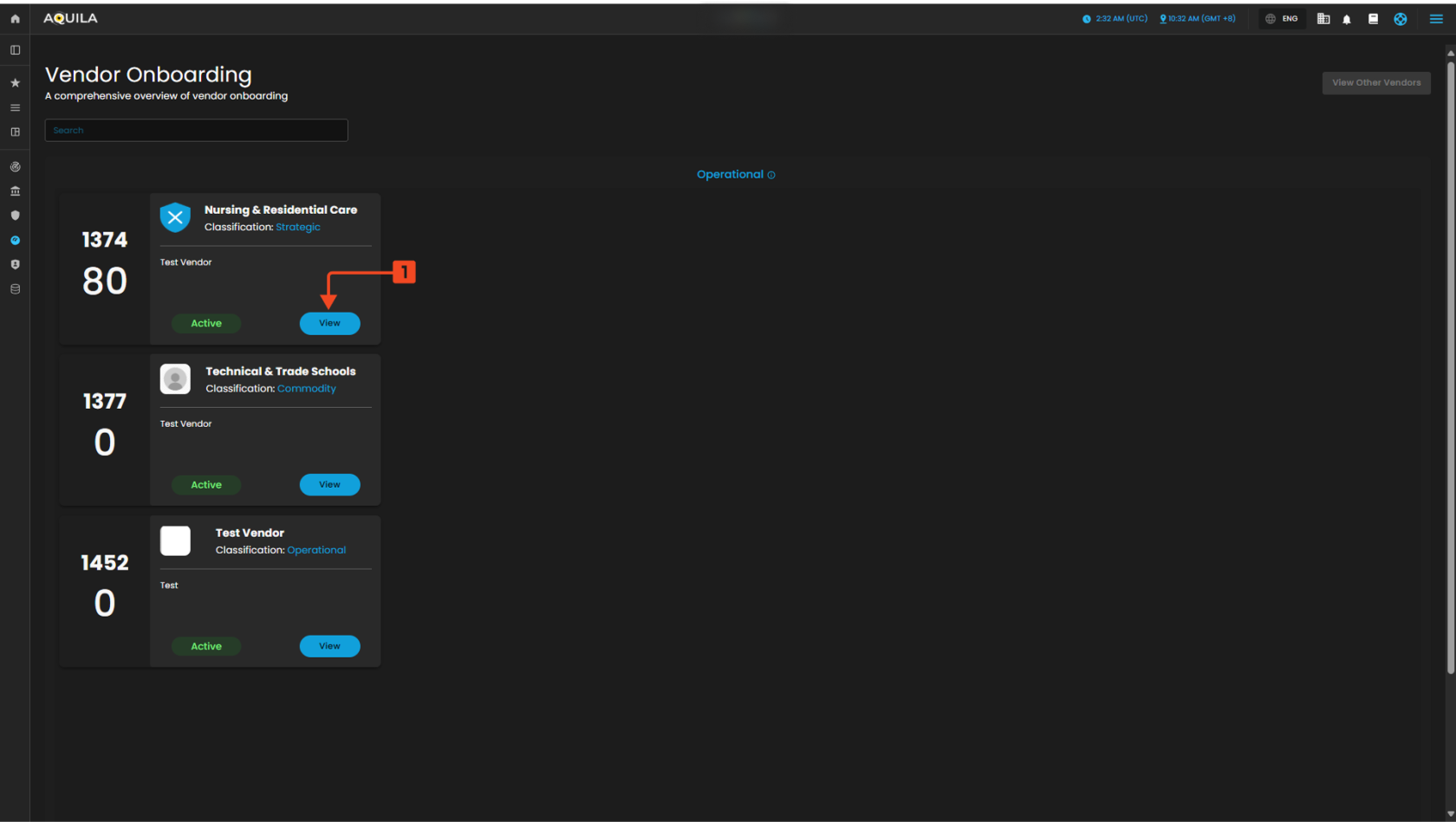Go to the home icon in sidebar
Viewport: 1456px width, 822px height.
15,18
